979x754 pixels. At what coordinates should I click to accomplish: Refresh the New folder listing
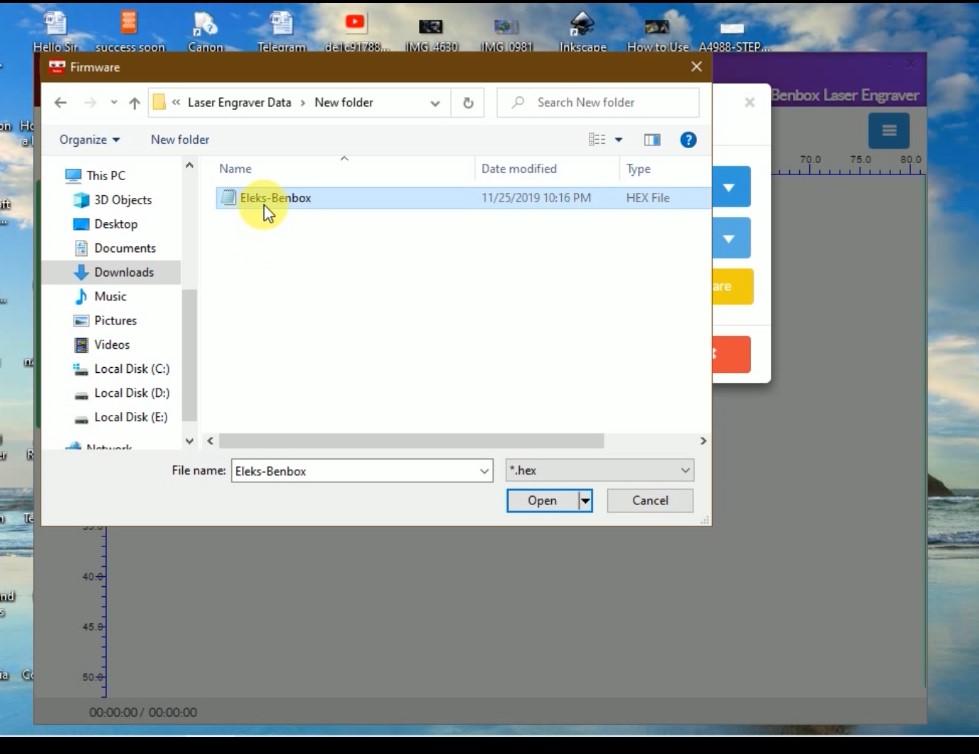468,103
